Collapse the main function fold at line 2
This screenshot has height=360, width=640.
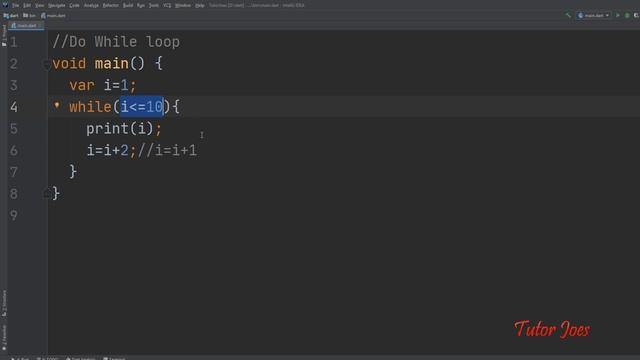point(47,64)
